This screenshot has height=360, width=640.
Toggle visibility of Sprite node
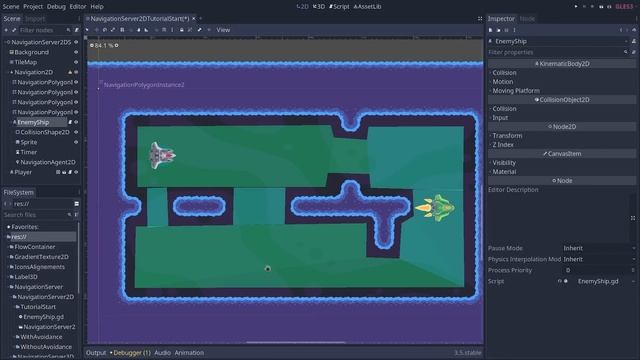(x=76, y=142)
